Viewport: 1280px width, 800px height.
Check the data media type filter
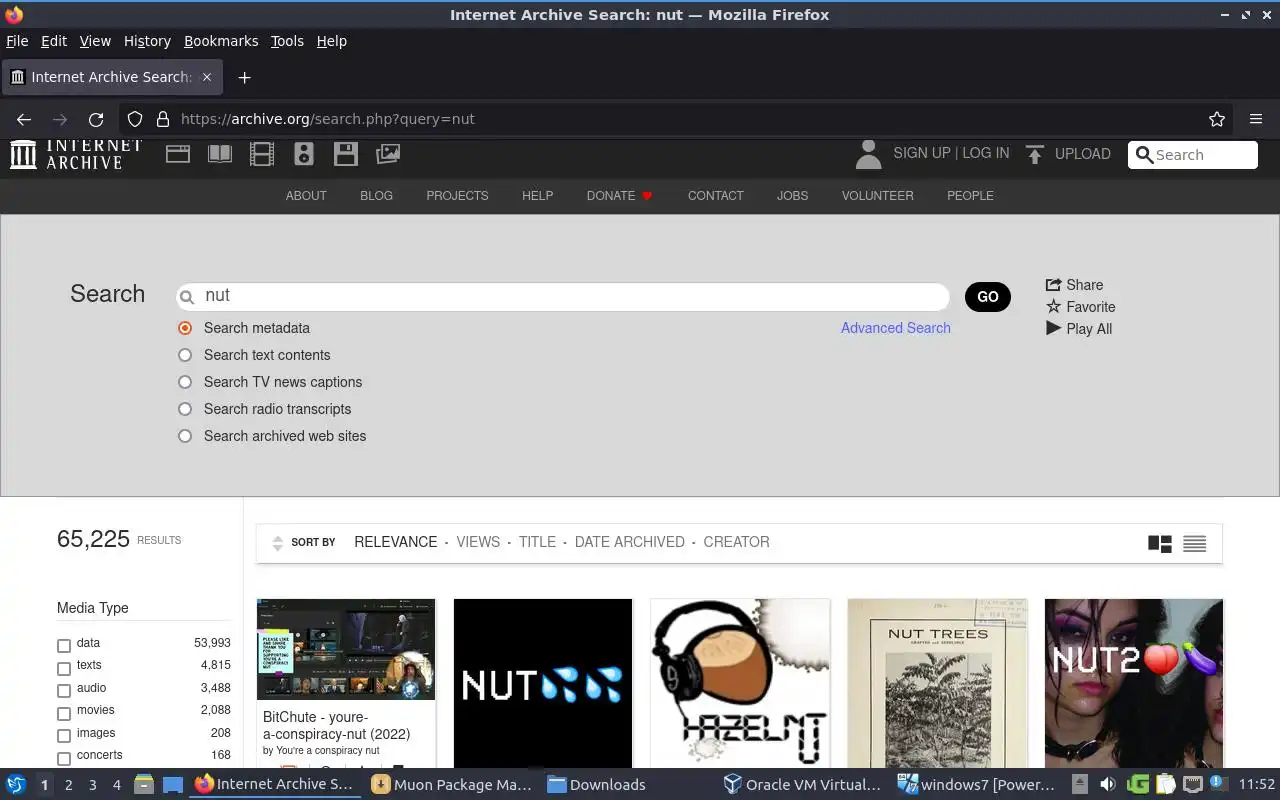[64, 646]
